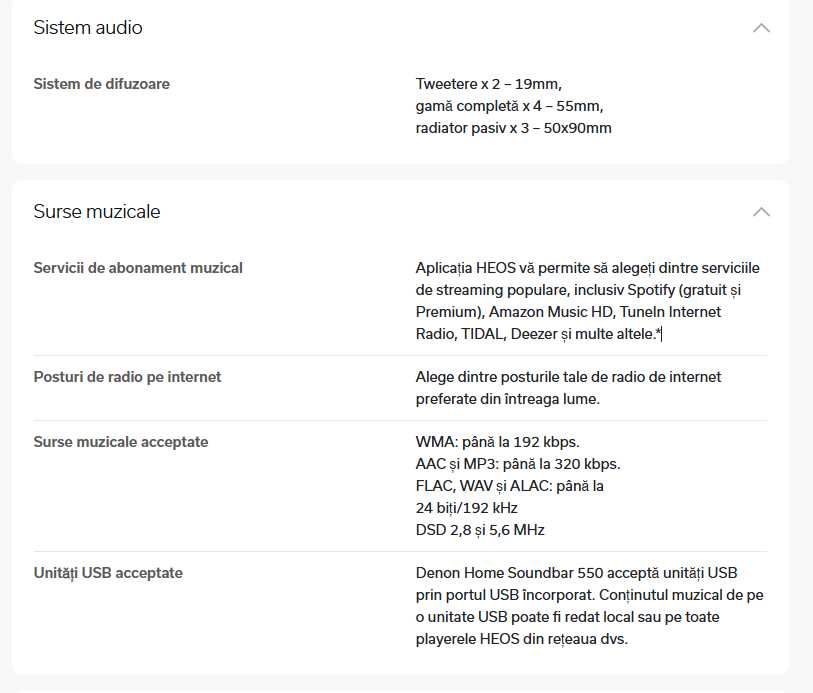Click the Denon Home Soundbar 550 USB description

(589, 606)
